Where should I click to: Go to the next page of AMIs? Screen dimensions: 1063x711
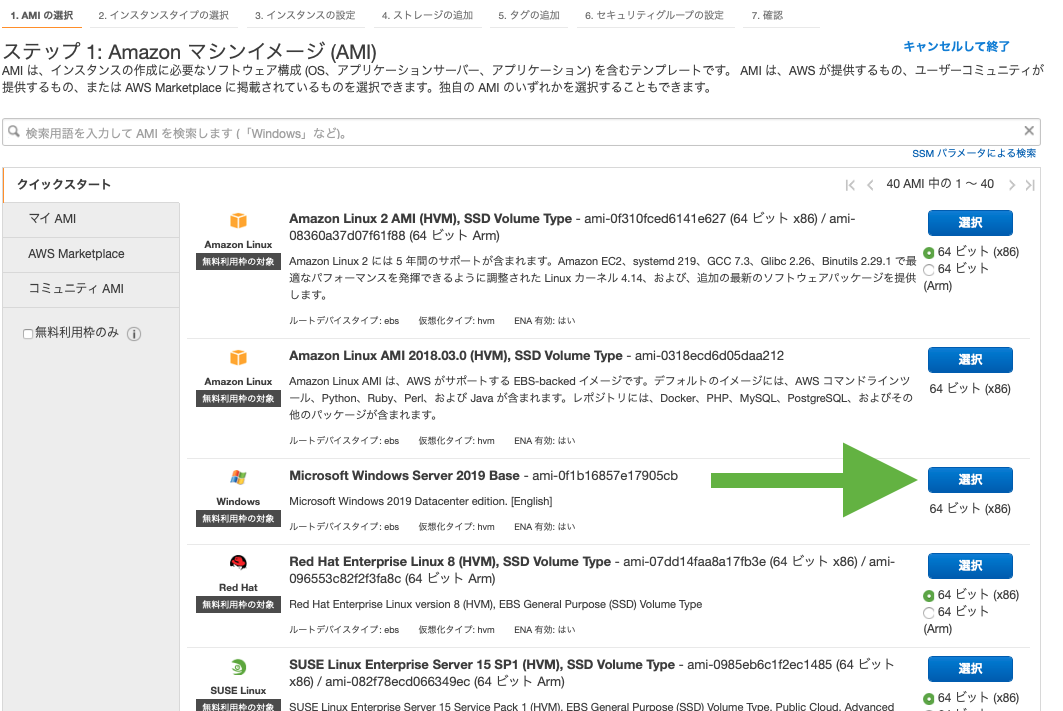click(x=1012, y=185)
